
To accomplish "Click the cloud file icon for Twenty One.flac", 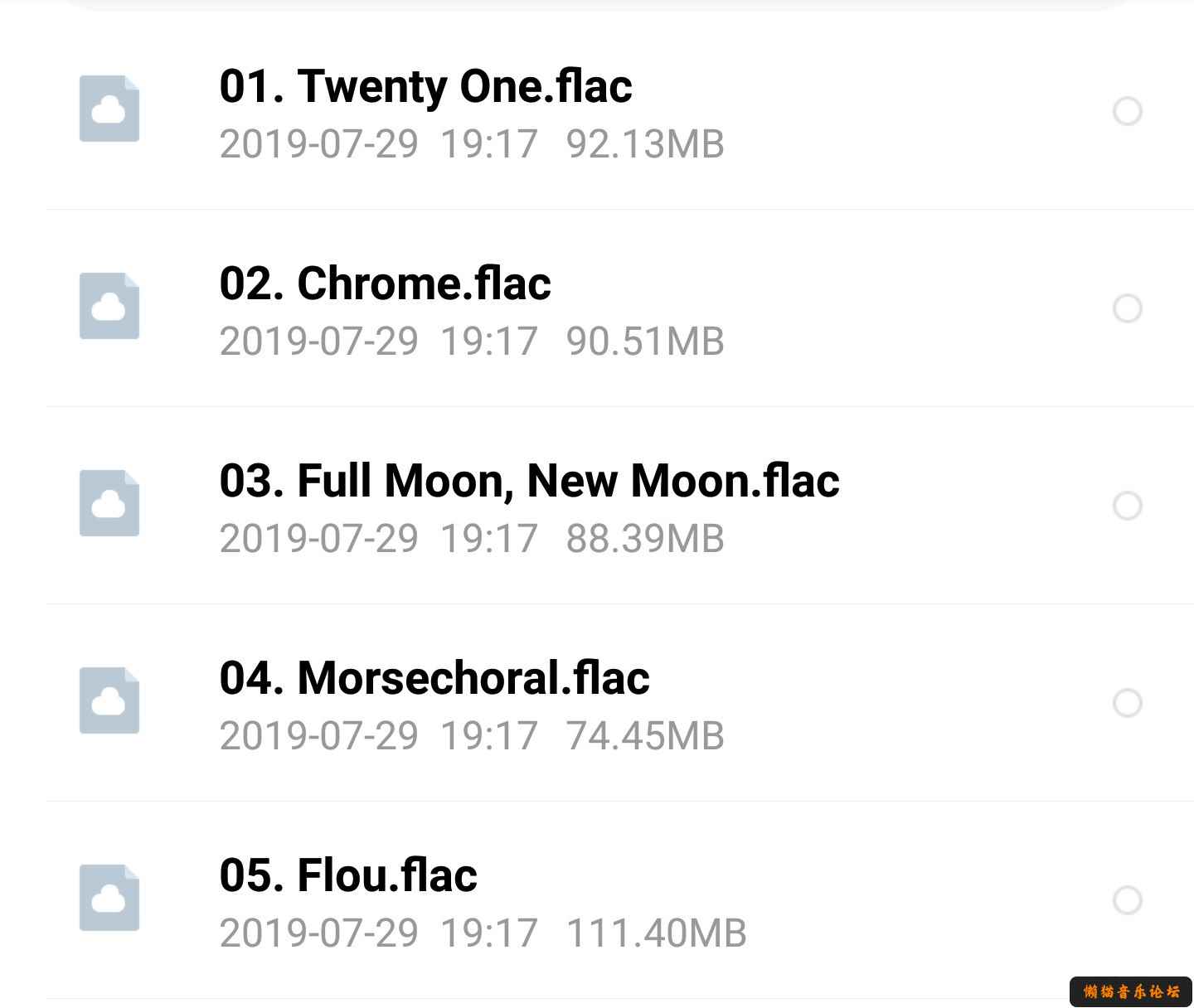I will click(109, 109).
